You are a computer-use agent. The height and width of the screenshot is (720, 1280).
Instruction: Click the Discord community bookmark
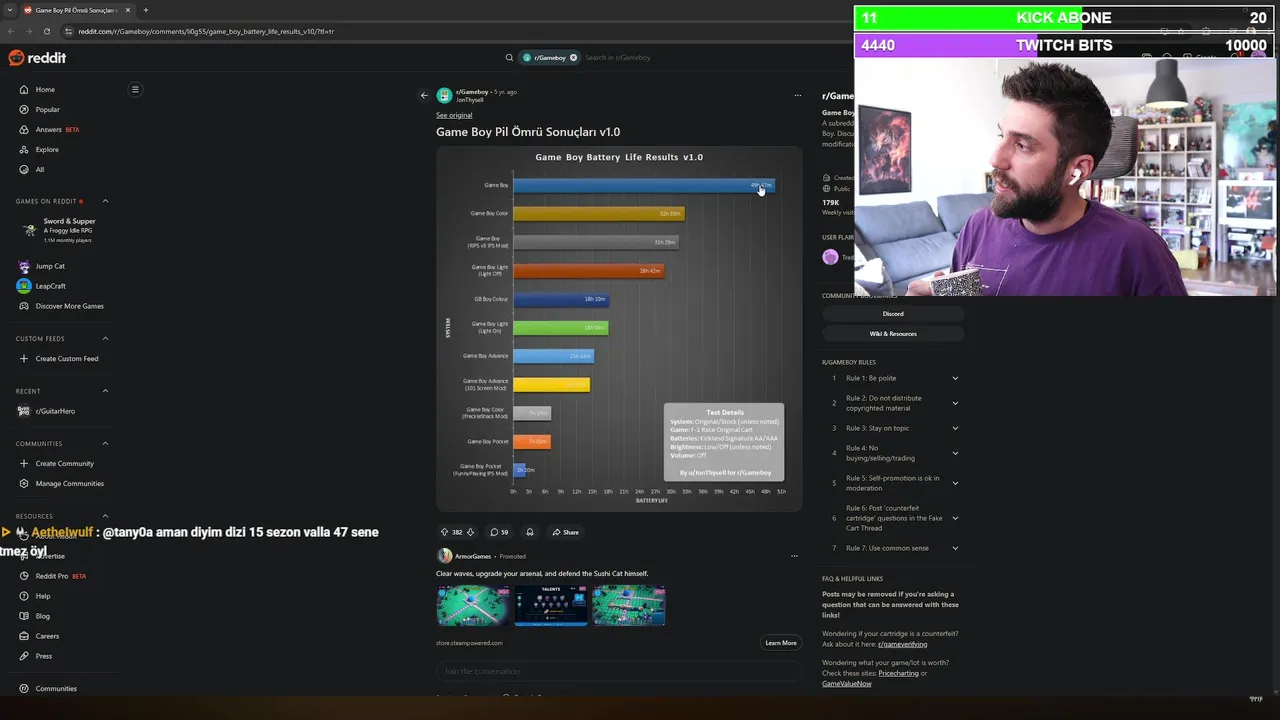pyautogui.click(x=893, y=314)
